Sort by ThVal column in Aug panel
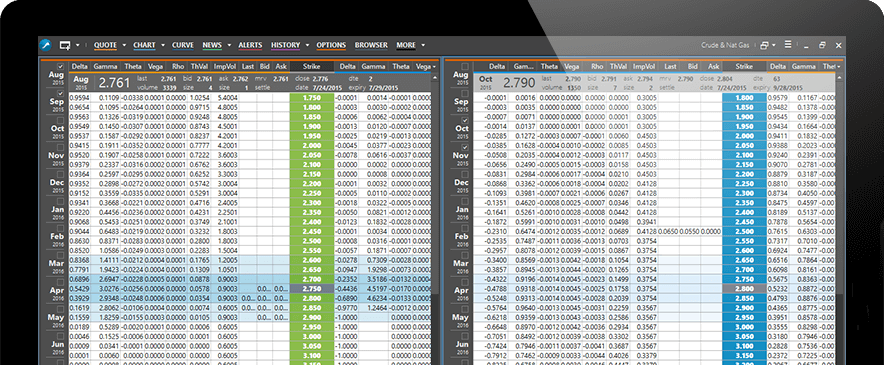This screenshot has width=884, height=365. (x=198, y=67)
